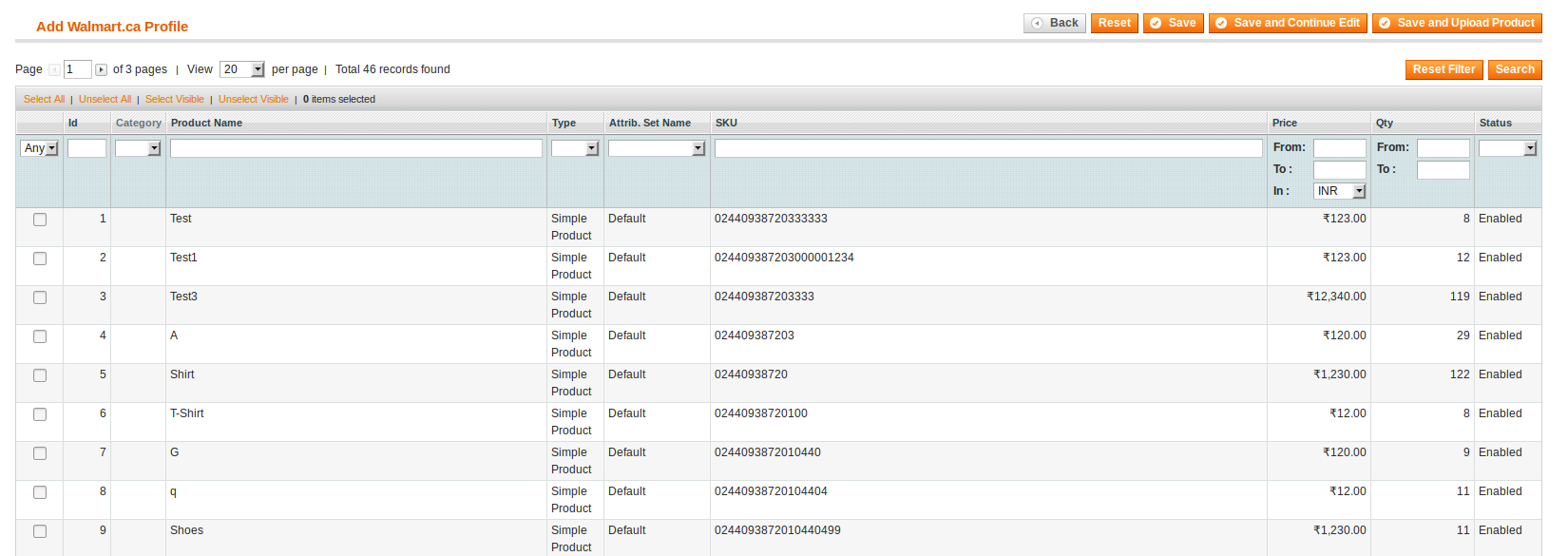
Task: Click the Select Visible link
Action: [175, 99]
